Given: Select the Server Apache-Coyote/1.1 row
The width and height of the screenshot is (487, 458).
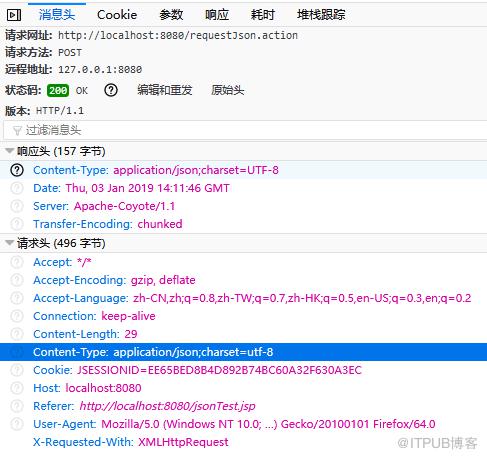Looking at the screenshot, I should 243,206.
